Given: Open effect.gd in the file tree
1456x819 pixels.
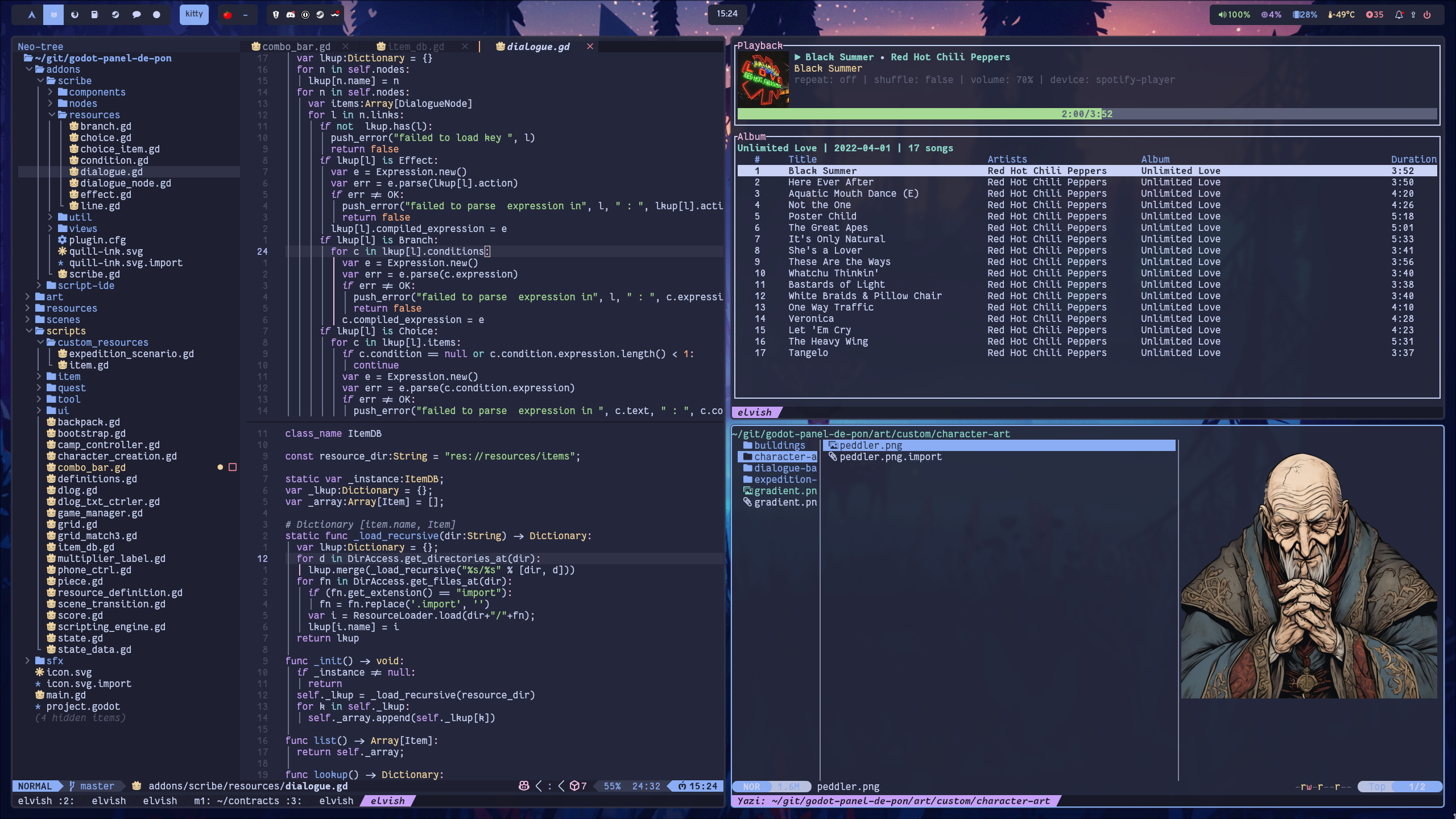Looking at the screenshot, I should point(106,195).
